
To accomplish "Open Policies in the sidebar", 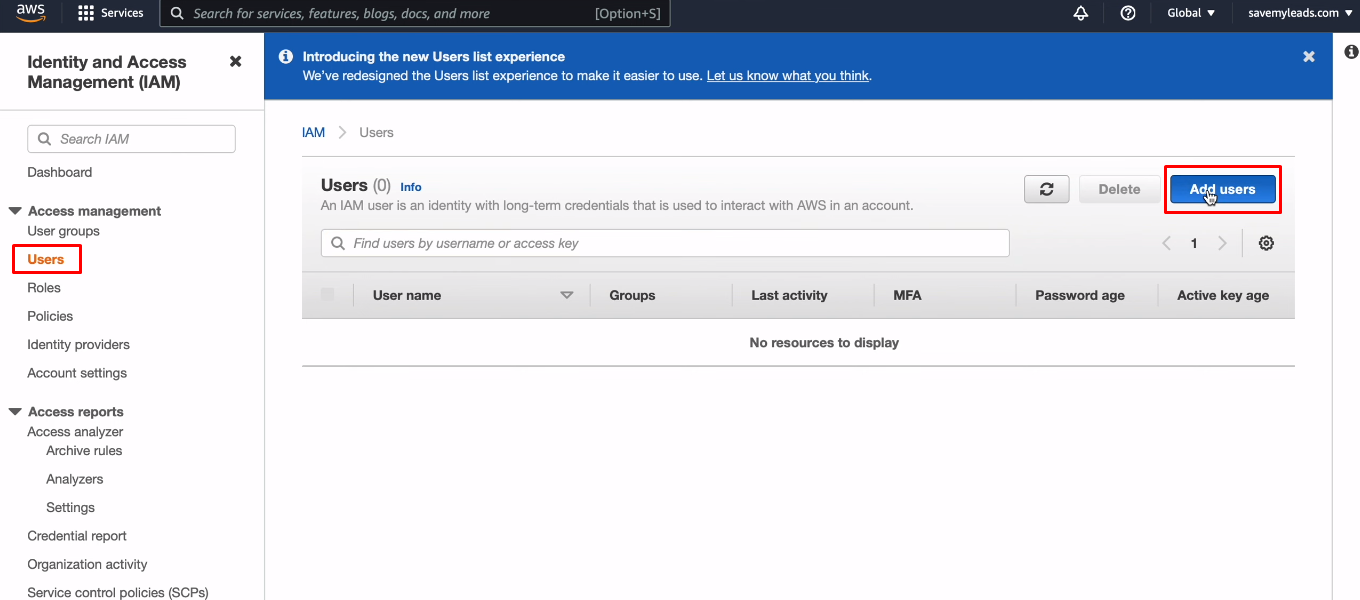I will 50,316.
